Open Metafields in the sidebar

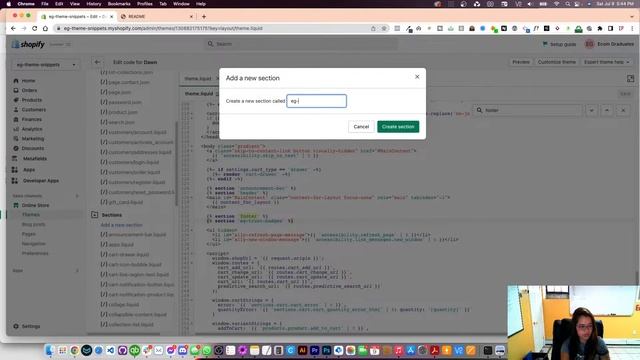tap(35, 158)
